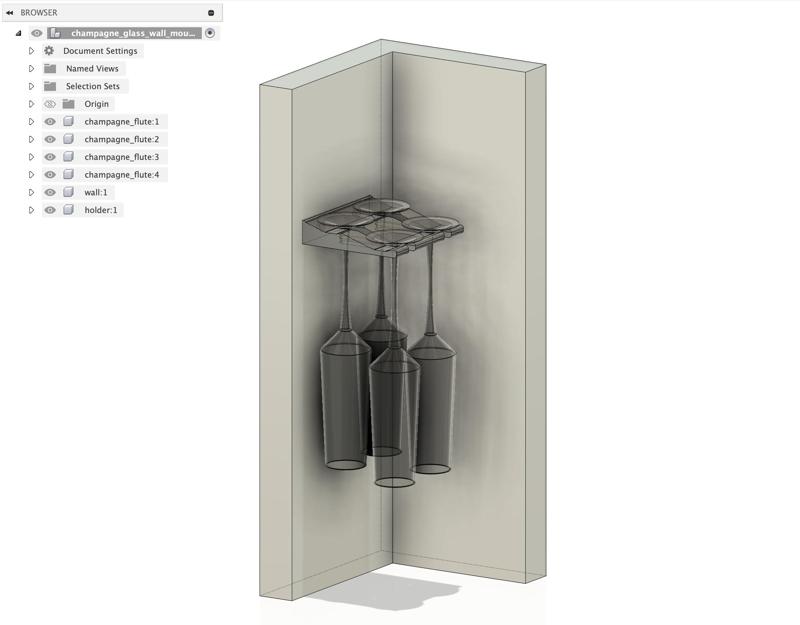Click the wall:1 component cube icon
This screenshot has width=800, height=625.
coord(68,192)
